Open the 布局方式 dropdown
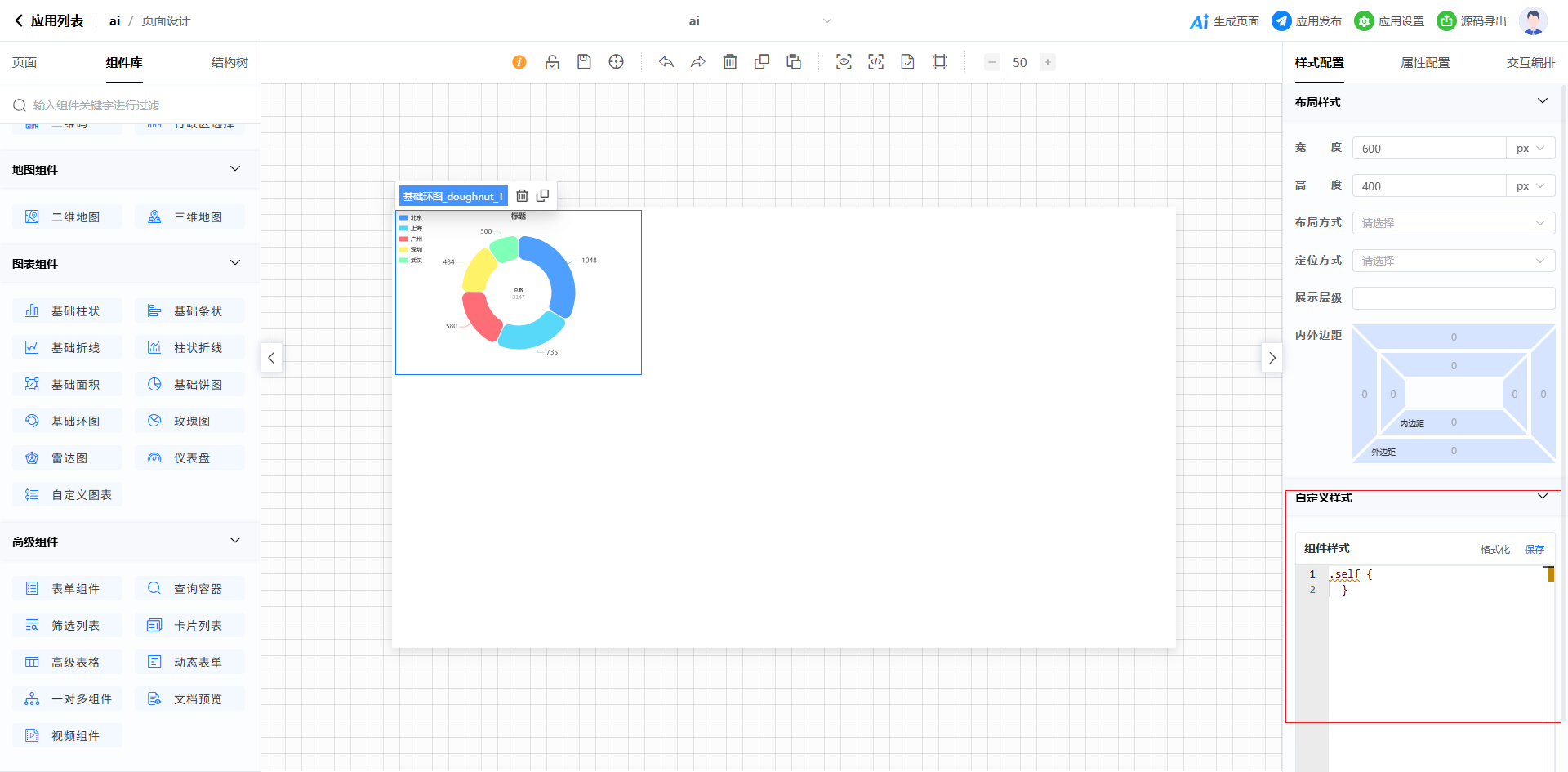 pos(1453,223)
